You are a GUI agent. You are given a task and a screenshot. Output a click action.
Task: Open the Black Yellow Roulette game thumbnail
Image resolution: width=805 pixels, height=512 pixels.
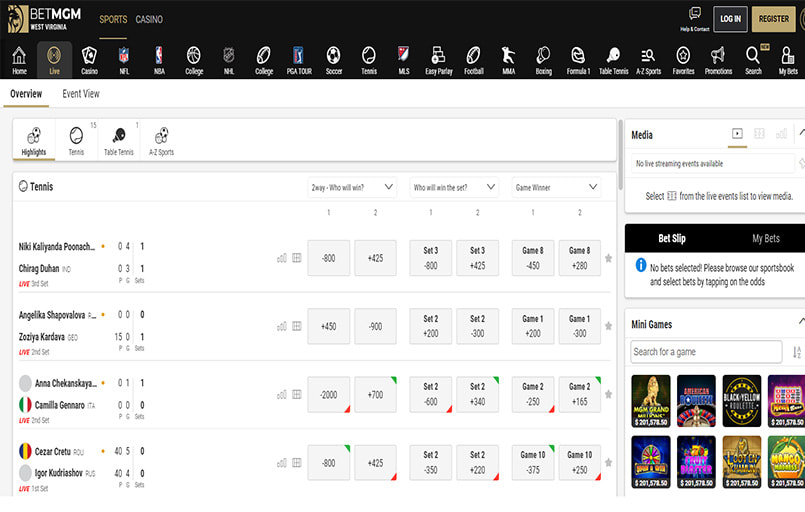pos(742,401)
